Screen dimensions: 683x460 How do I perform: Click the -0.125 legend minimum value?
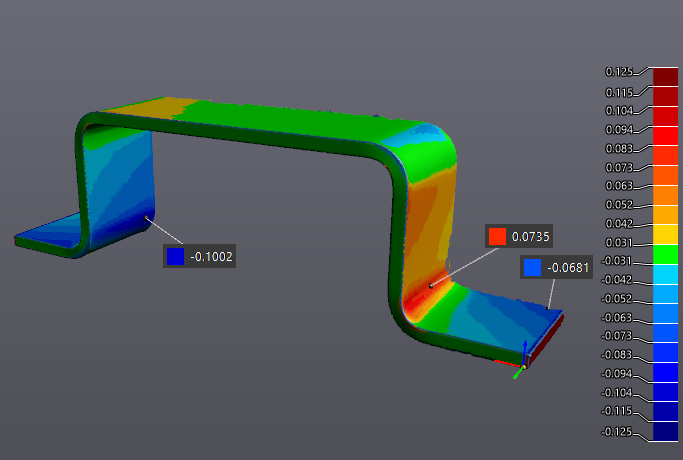[617, 432]
